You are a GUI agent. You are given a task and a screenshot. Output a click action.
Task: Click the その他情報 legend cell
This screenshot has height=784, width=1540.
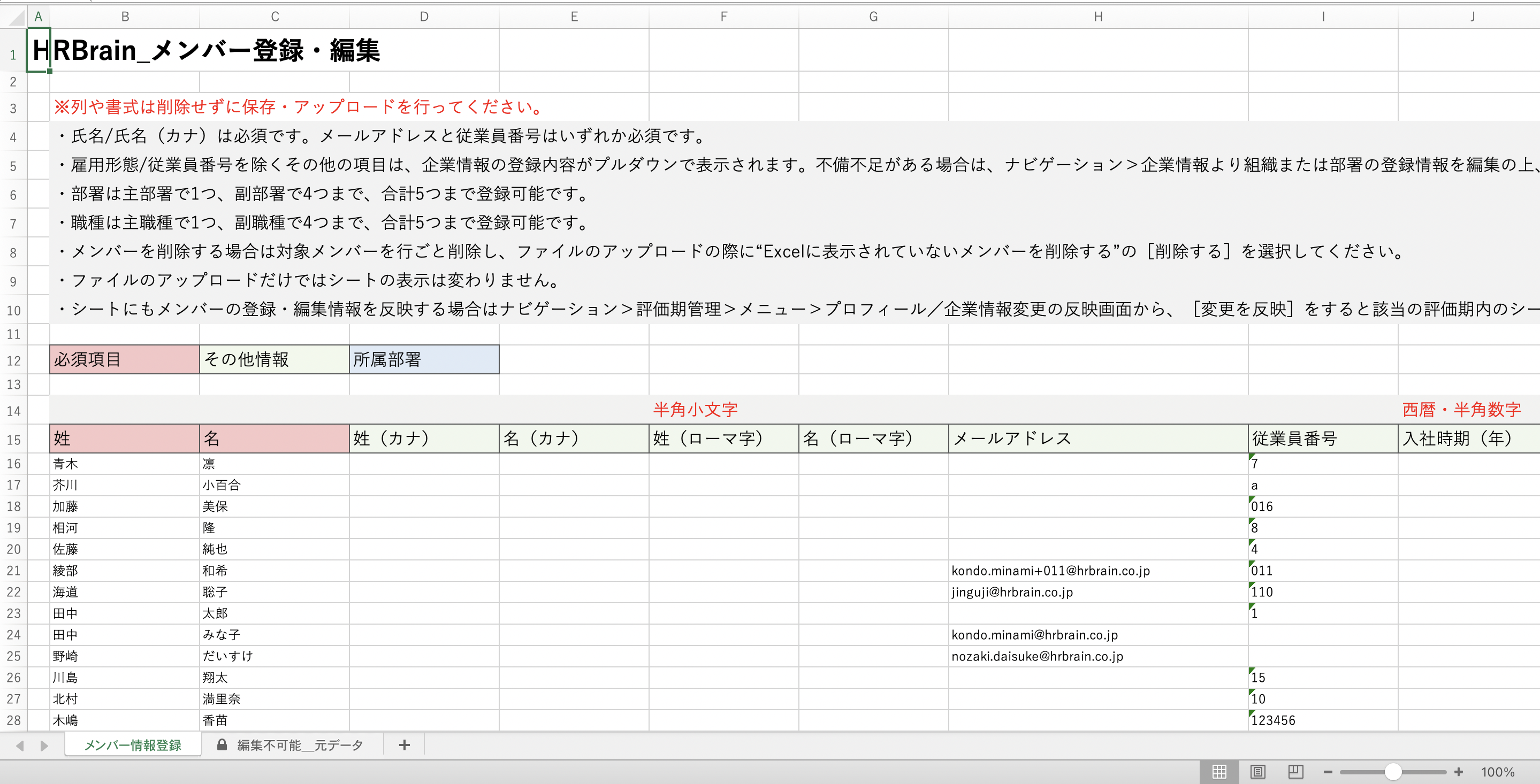[x=275, y=359]
